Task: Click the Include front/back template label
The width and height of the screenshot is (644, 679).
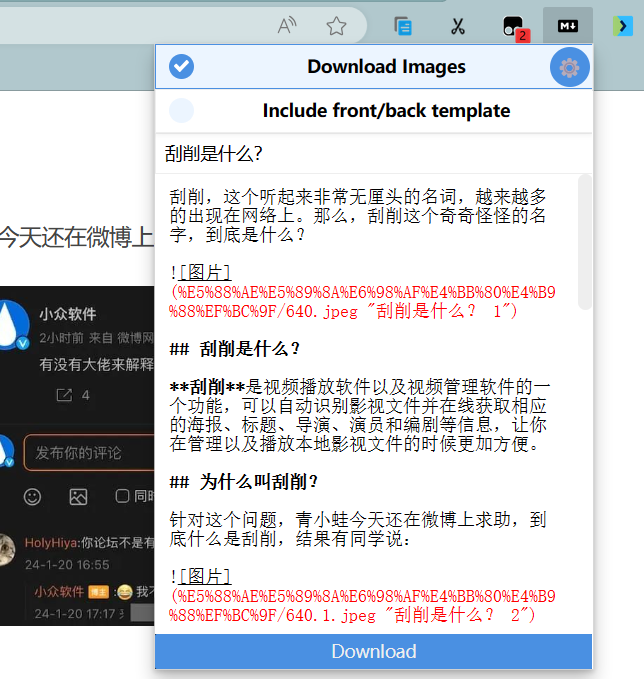Action: [386, 110]
